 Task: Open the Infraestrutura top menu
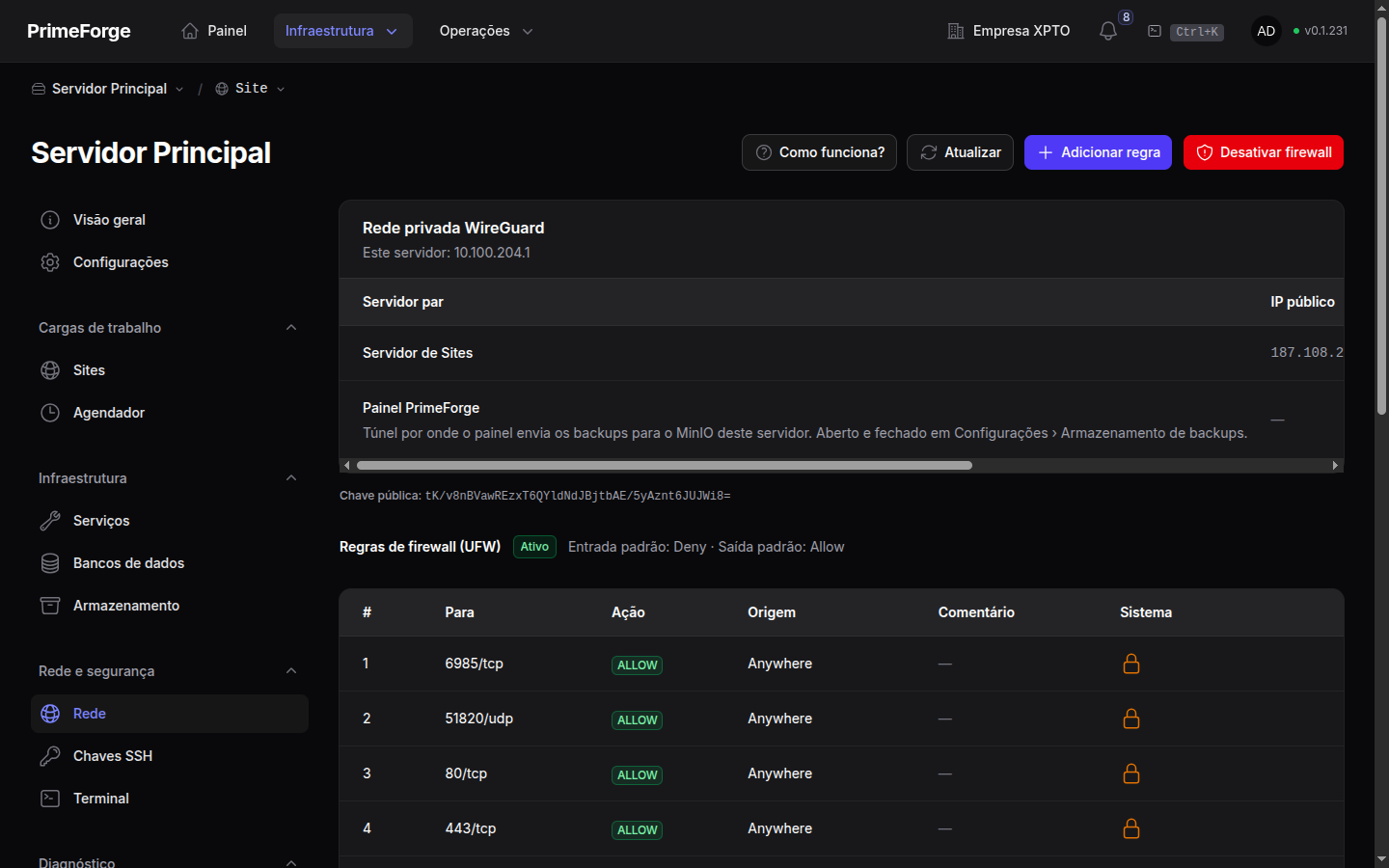(x=342, y=31)
